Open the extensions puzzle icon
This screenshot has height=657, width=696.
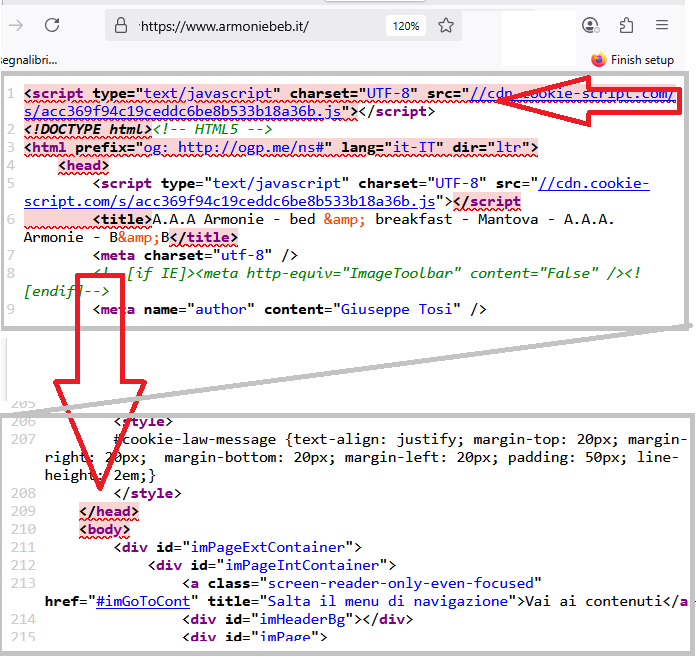tap(626, 25)
